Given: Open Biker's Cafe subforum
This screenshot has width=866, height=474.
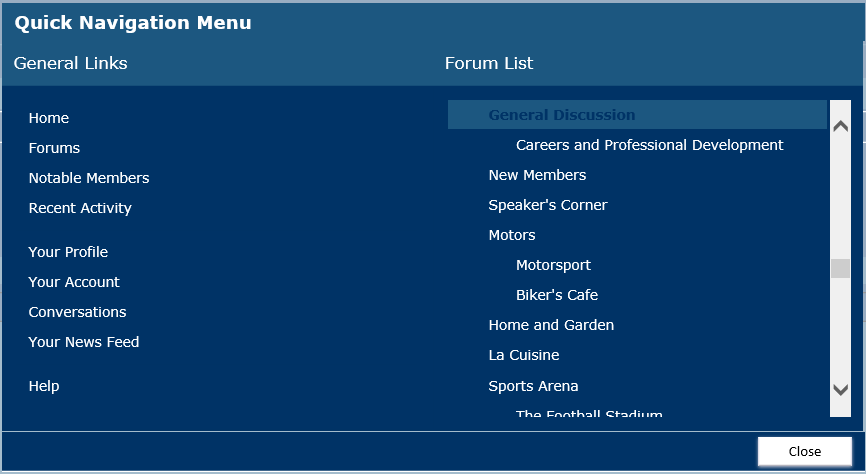Looking at the screenshot, I should pos(556,295).
